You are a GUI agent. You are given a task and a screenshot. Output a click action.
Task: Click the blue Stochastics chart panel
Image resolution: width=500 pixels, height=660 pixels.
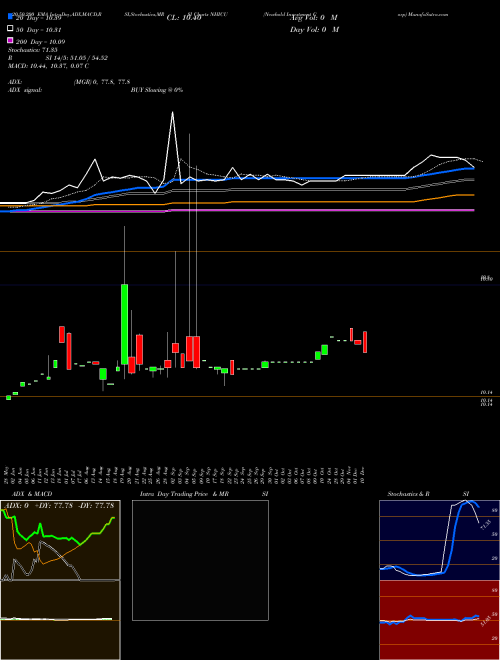[439, 540]
